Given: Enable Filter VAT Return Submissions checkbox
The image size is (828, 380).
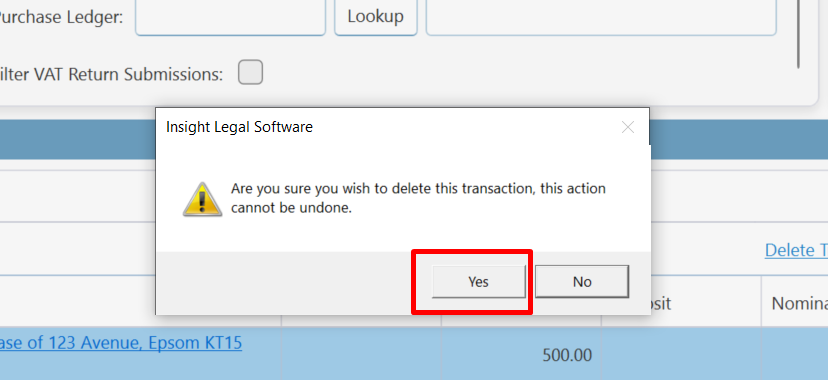Looking at the screenshot, I should [250, 72].
